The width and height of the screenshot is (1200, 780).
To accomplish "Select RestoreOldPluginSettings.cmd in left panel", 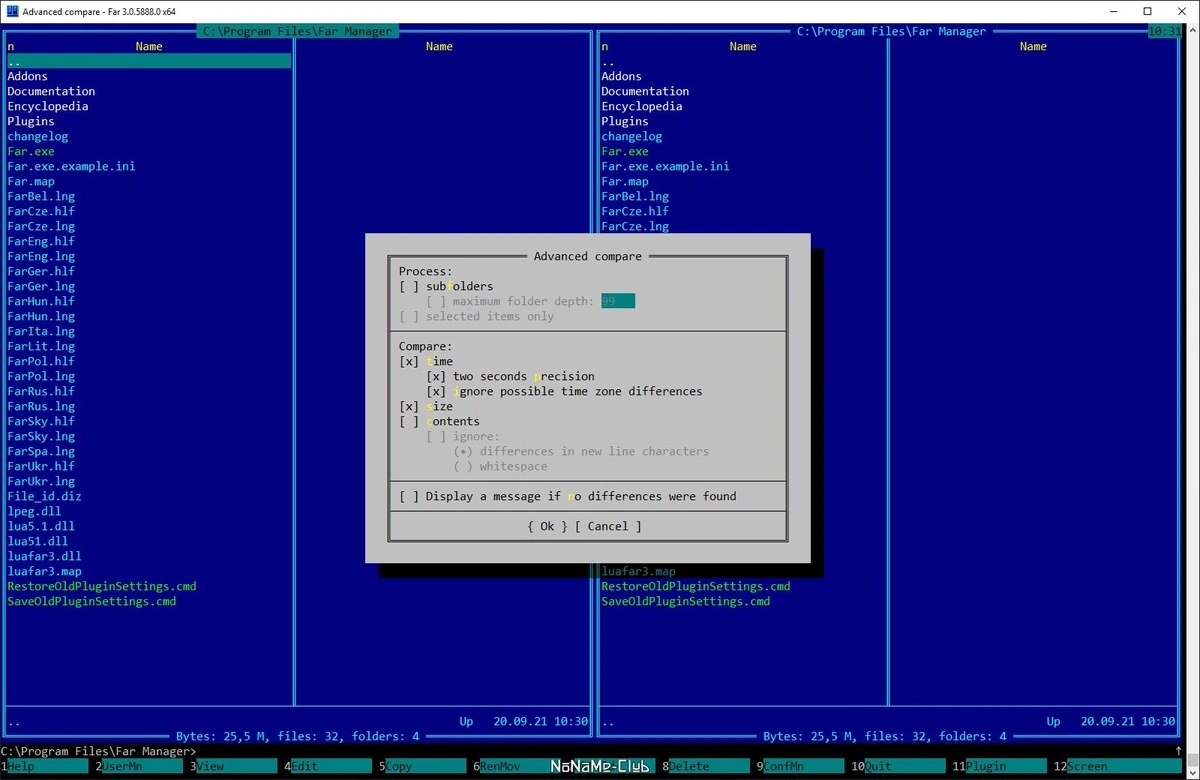I will [102, 586].
